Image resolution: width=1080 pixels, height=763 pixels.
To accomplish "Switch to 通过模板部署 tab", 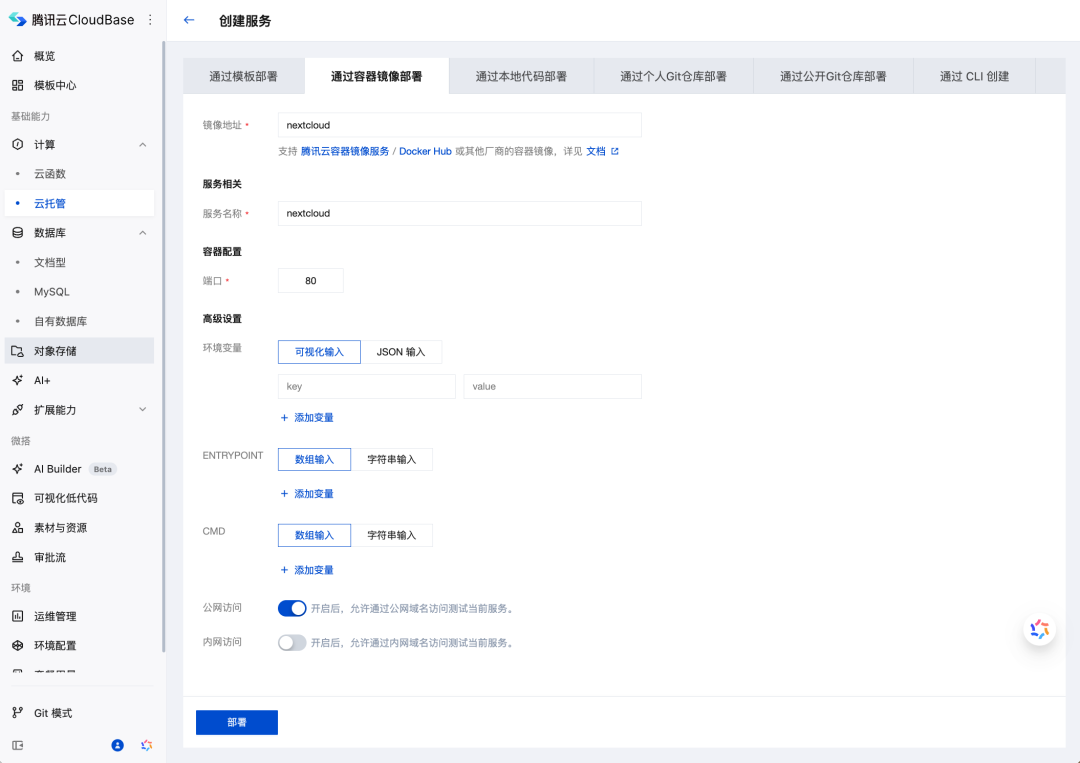I will (242, 75).
